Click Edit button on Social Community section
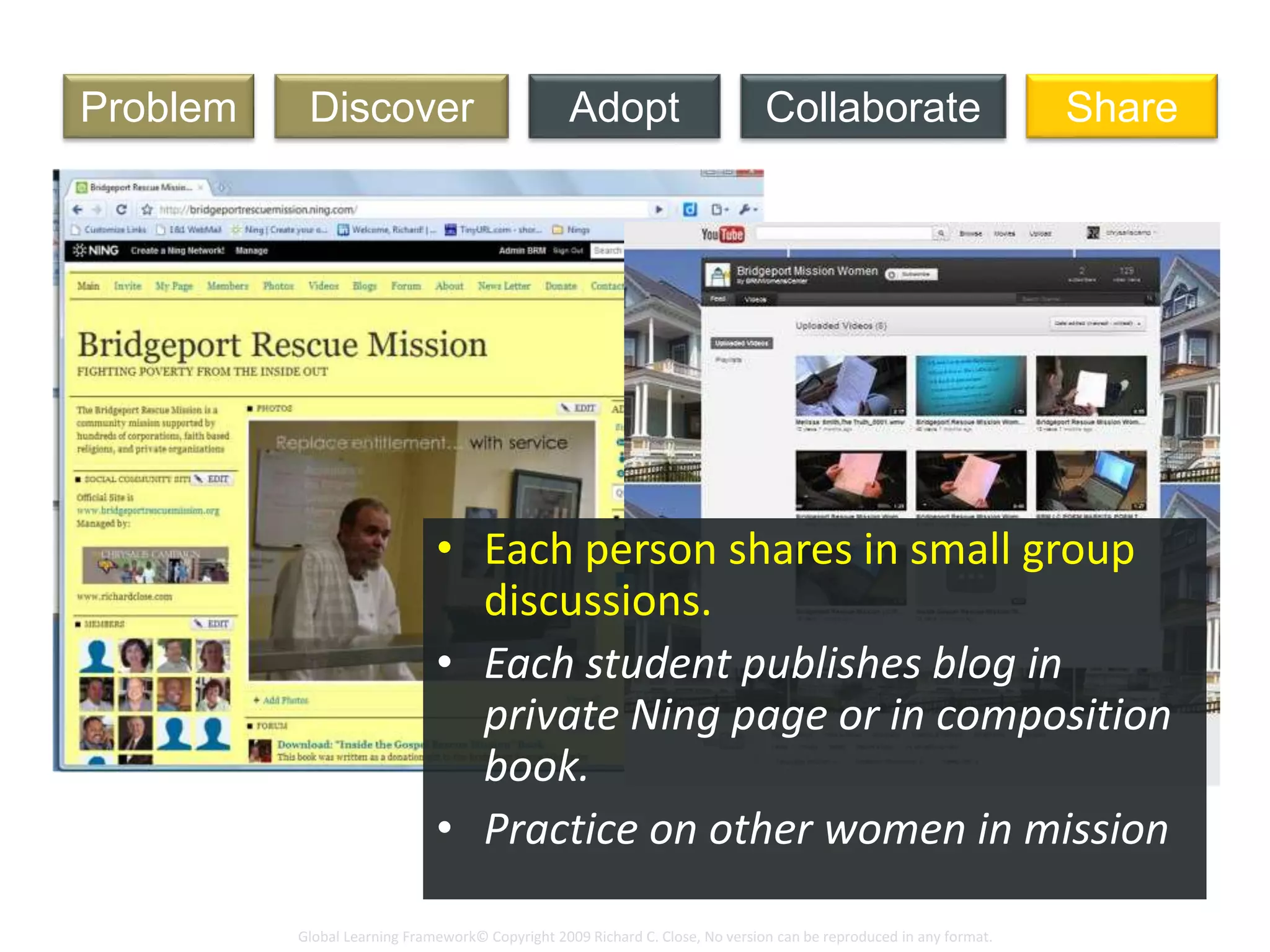This screenshot has height=952, width=1270. 212,479
